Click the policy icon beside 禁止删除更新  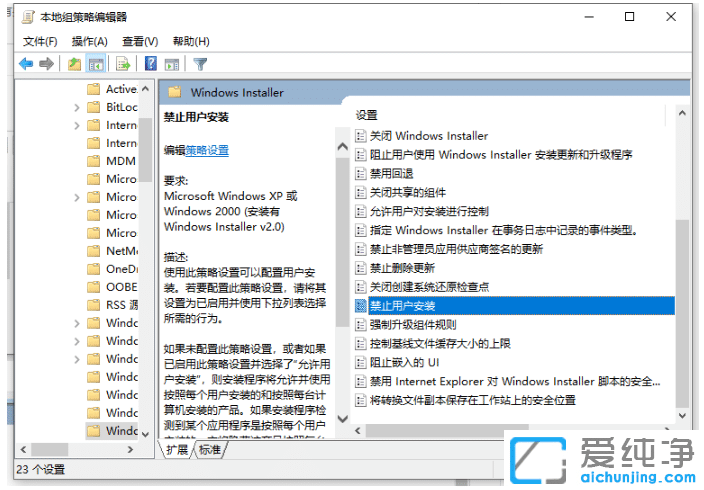pos(360,268)
